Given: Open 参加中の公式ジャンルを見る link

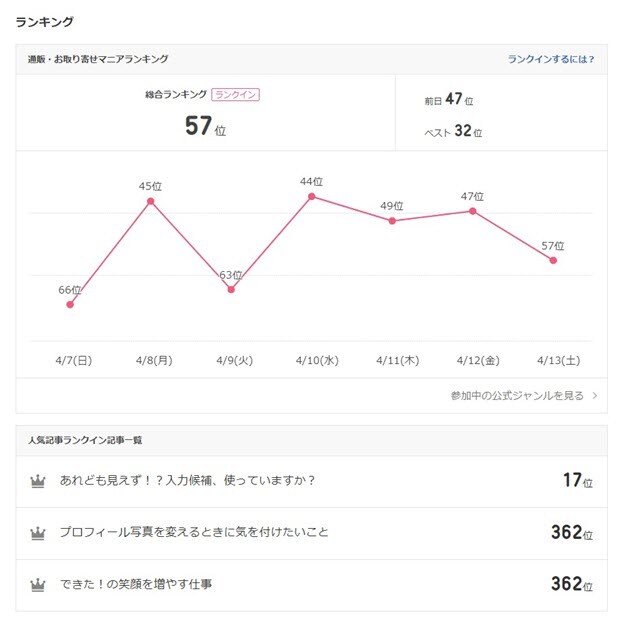Looking at the screenshot, I should (x=516, y=396).
